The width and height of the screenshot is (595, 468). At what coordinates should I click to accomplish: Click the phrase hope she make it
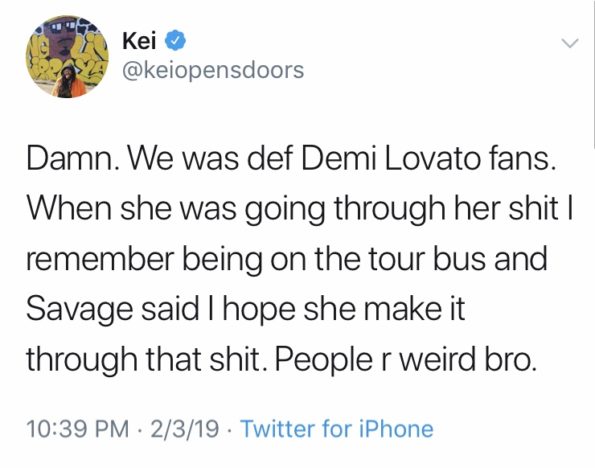tap(344, 309)
